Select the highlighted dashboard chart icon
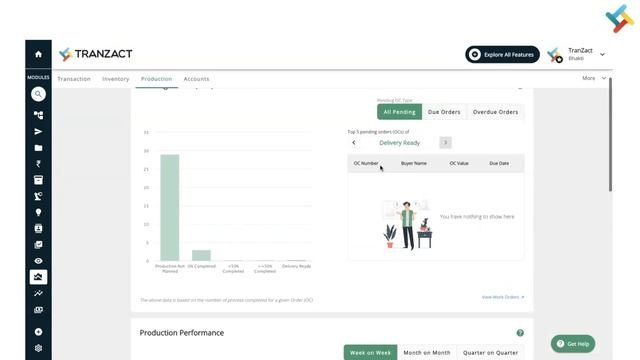 coord(38,277)
